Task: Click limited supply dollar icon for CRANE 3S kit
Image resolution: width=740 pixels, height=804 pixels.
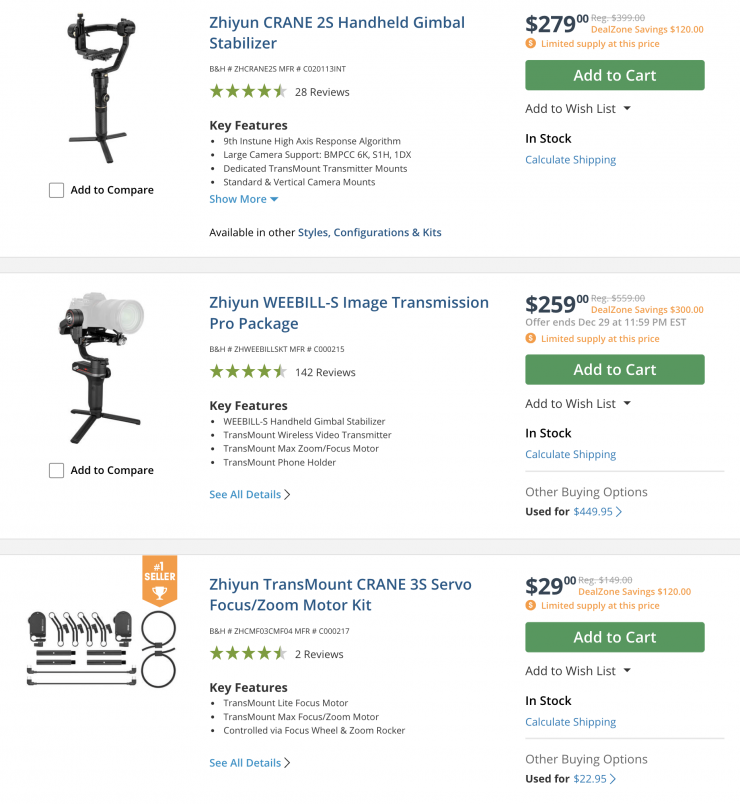Action: pyautogui.click(x=531, y=606)
